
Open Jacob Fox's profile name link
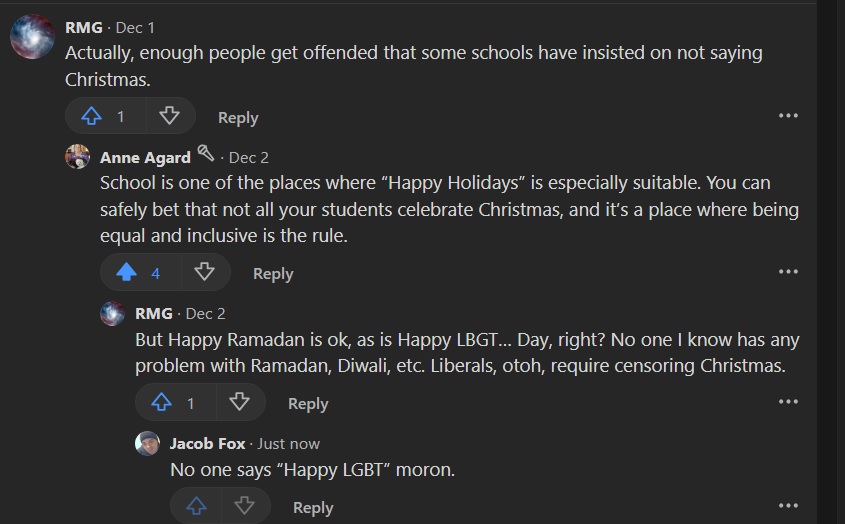(207, 444)
